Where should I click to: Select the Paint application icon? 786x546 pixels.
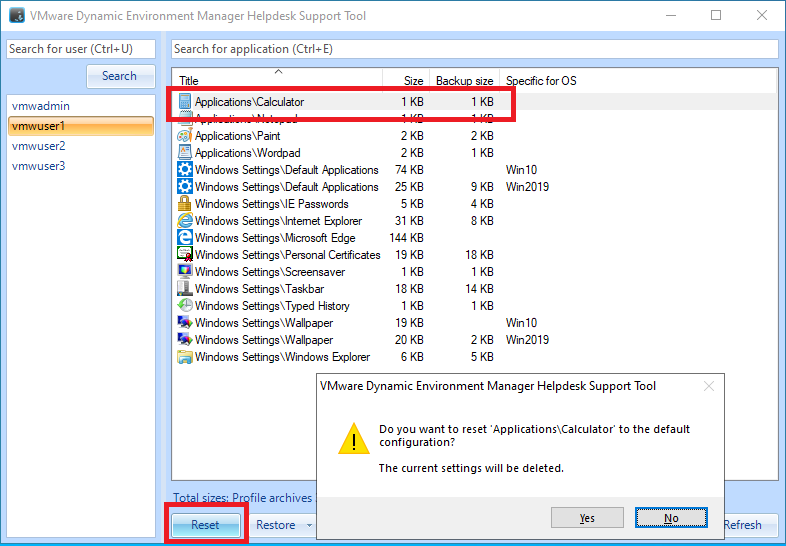(185, 136)
